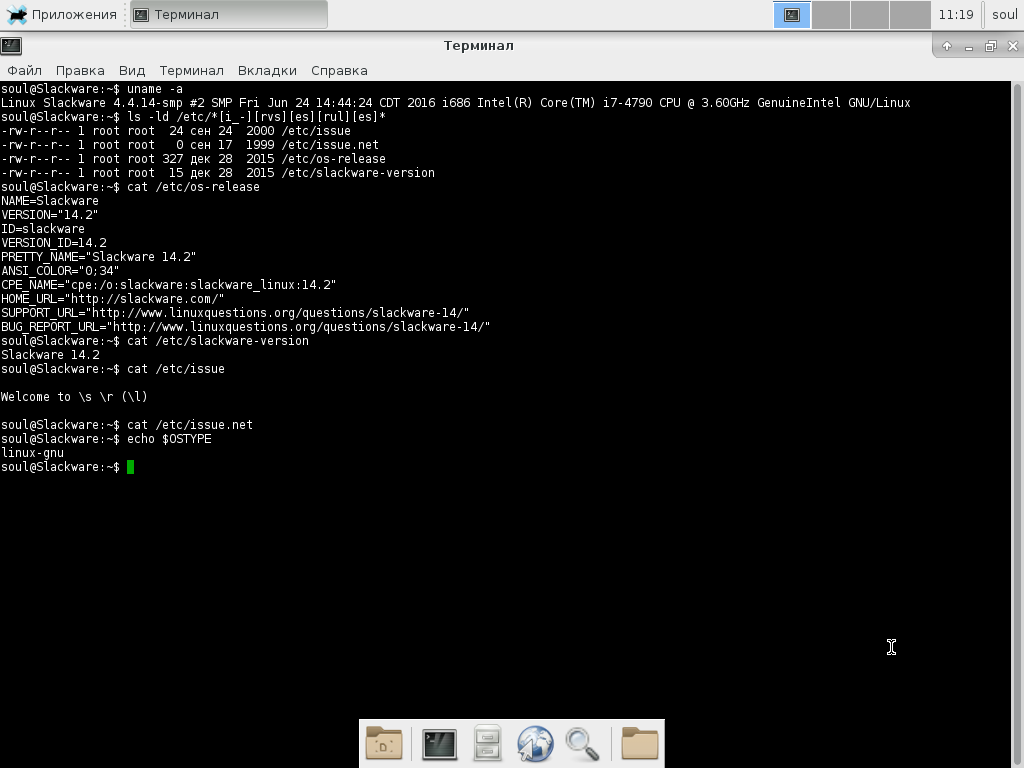Minimize the terminal window
Viewport: 1024px width, 768px height.
(968, 46)
